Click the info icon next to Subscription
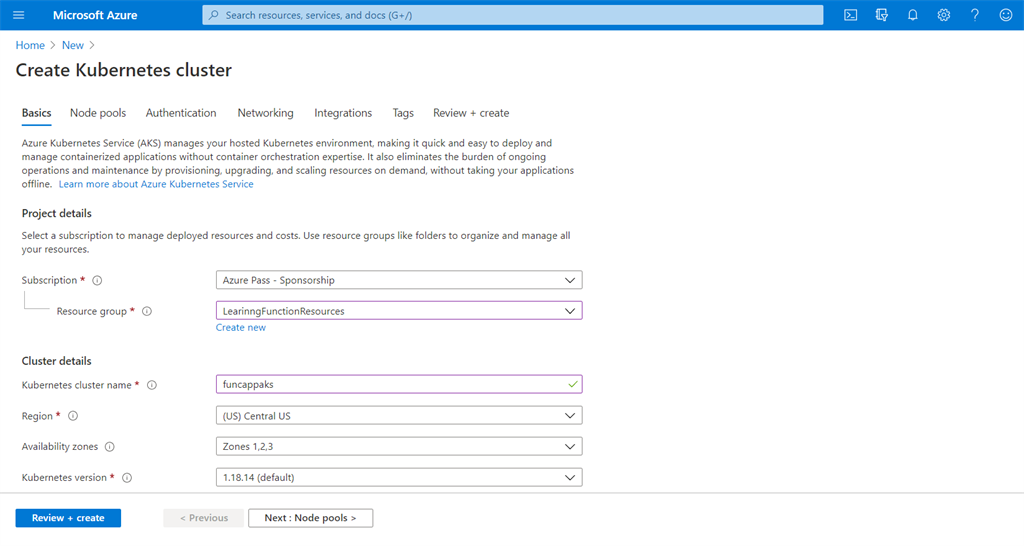Viewport: 1024px width, 546px height. (x=97, y=281)
